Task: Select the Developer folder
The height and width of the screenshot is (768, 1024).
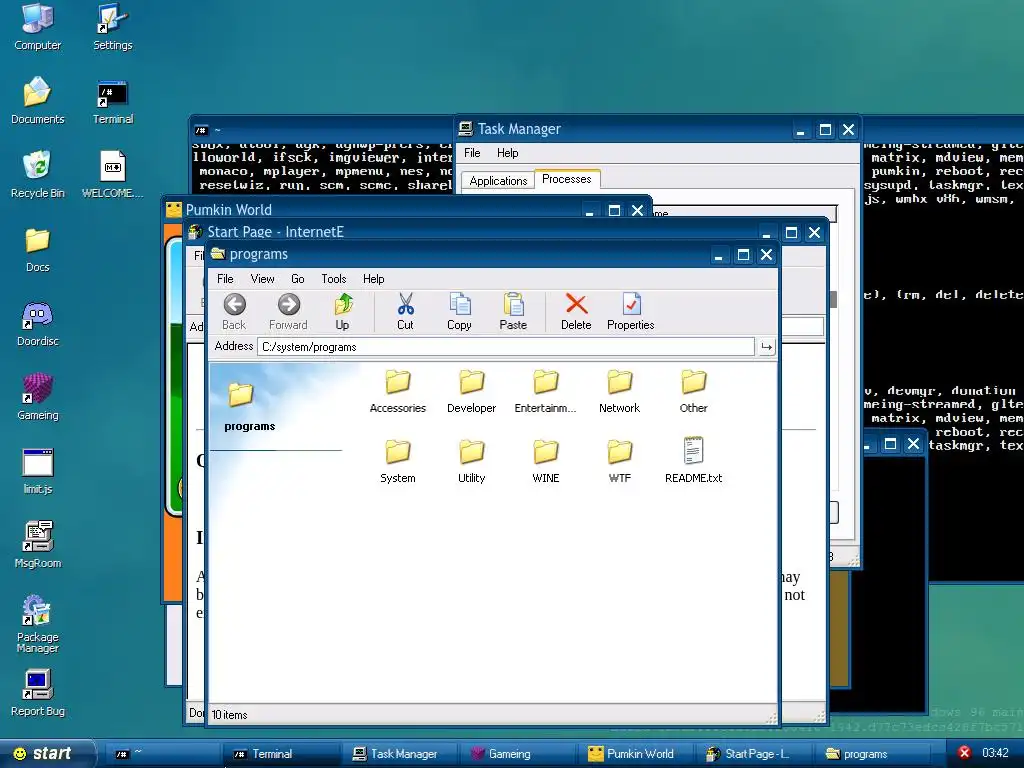Action: 472,391
